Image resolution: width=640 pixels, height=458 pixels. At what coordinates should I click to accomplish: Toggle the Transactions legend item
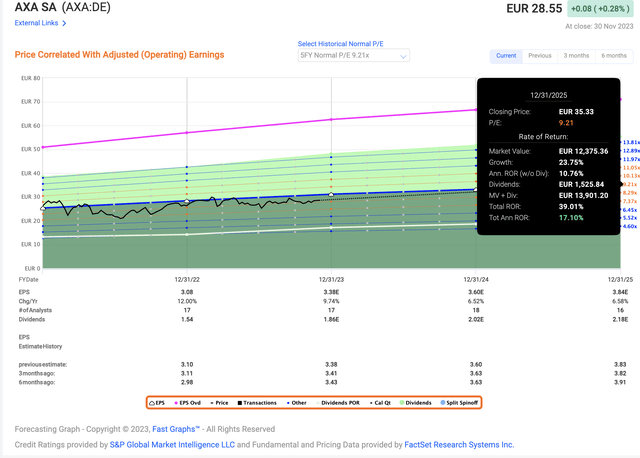coord(257,402)
